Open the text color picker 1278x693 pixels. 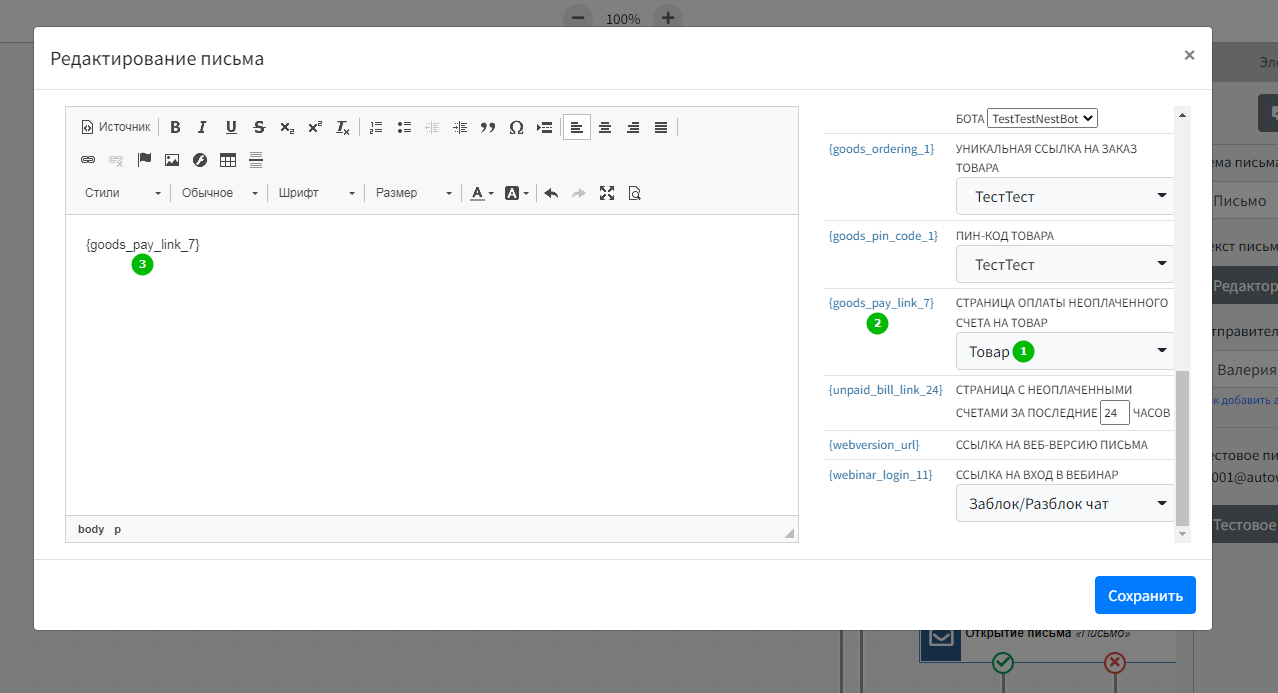482,193
